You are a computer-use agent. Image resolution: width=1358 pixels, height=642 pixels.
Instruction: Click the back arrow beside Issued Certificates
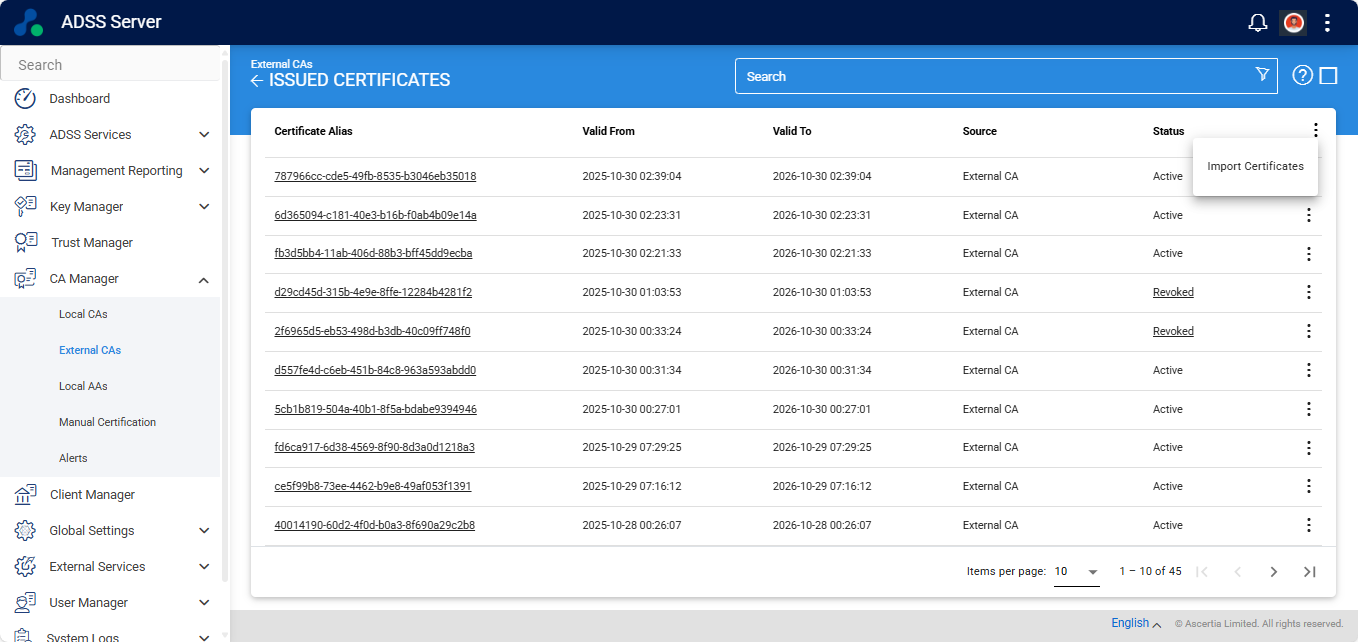tap(257, 81)
